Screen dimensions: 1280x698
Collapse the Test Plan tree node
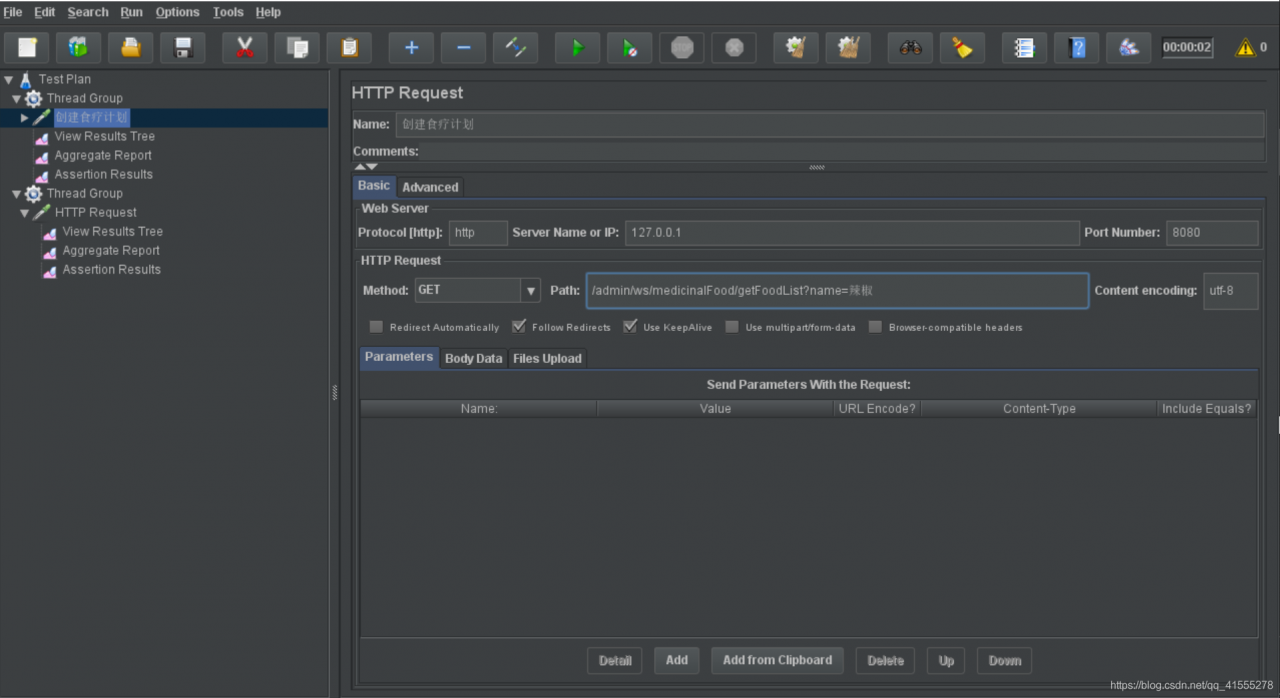pyautogui.click(x=9, y=79)
